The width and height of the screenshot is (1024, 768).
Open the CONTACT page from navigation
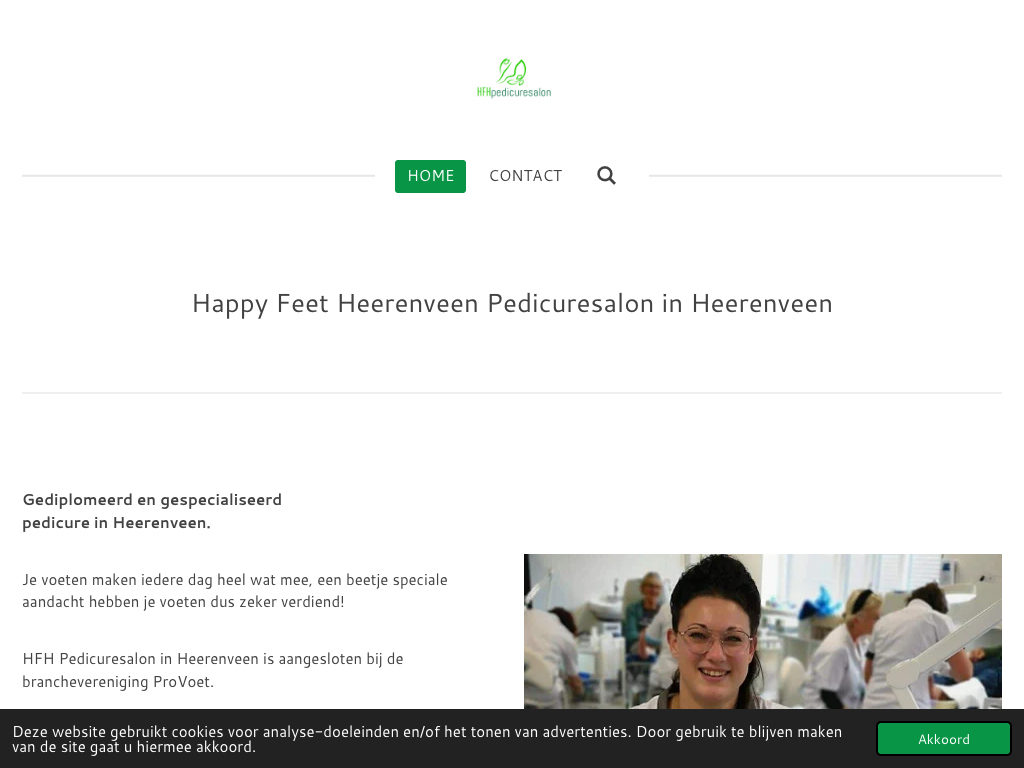[526, 176]
